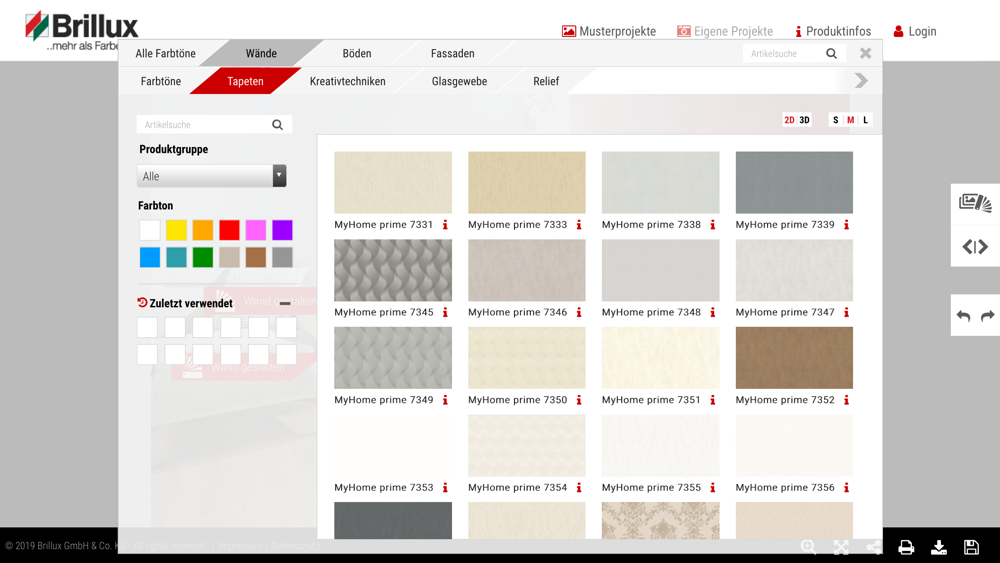Open info for MyHome prime 7349
Image resolution: width=1000 pixels, height=563 pixels.
[445, 400]
